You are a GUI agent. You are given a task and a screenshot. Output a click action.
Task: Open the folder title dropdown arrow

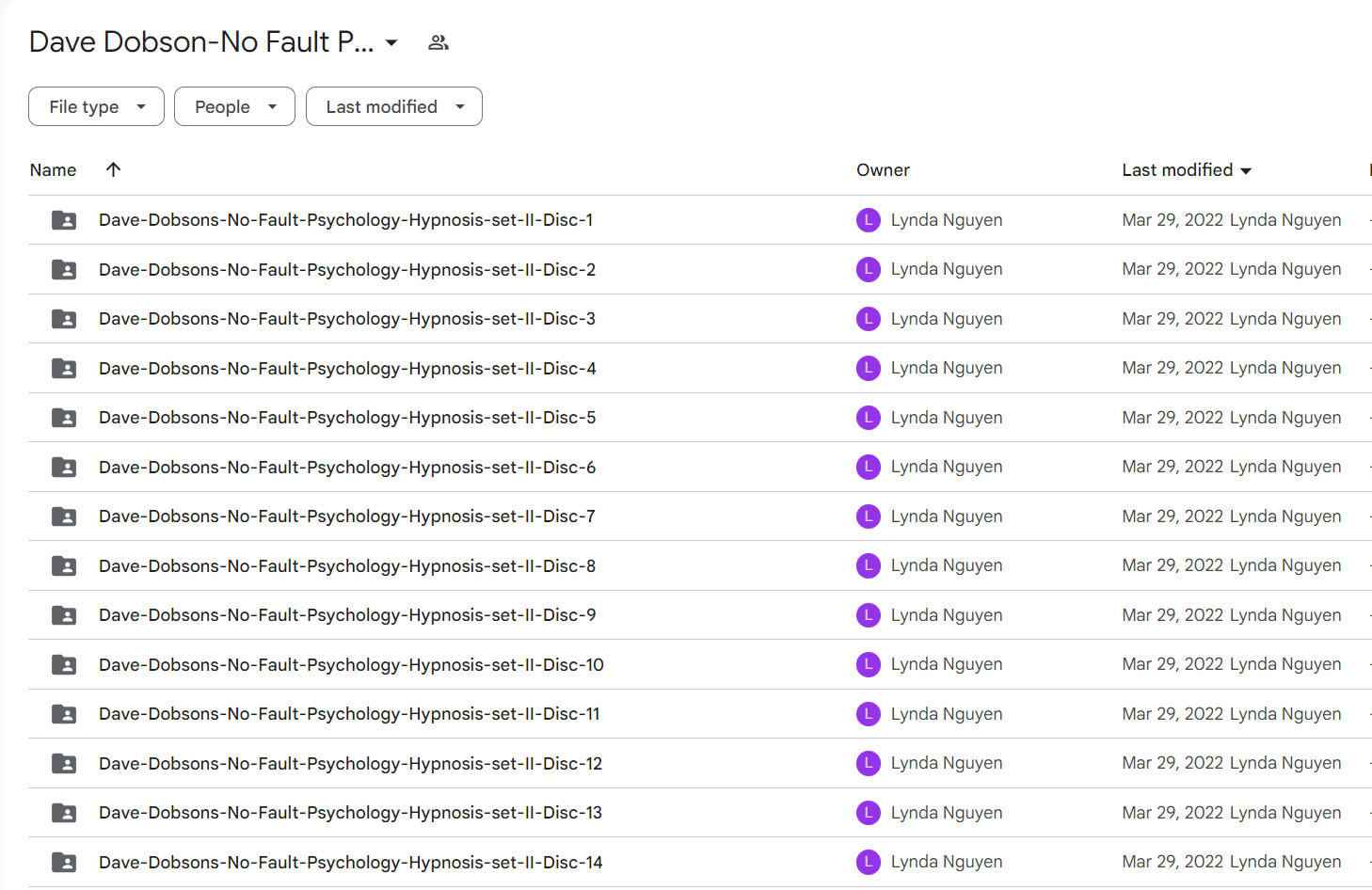point(391,42)
